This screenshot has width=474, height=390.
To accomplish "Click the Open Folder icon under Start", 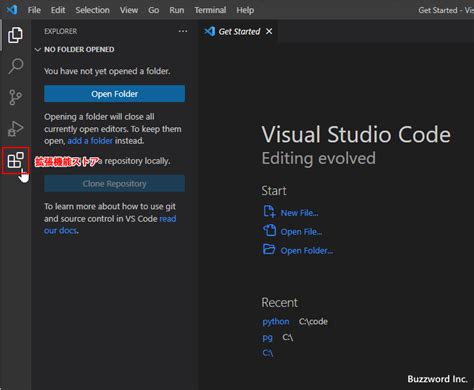I will click(269, 249).
